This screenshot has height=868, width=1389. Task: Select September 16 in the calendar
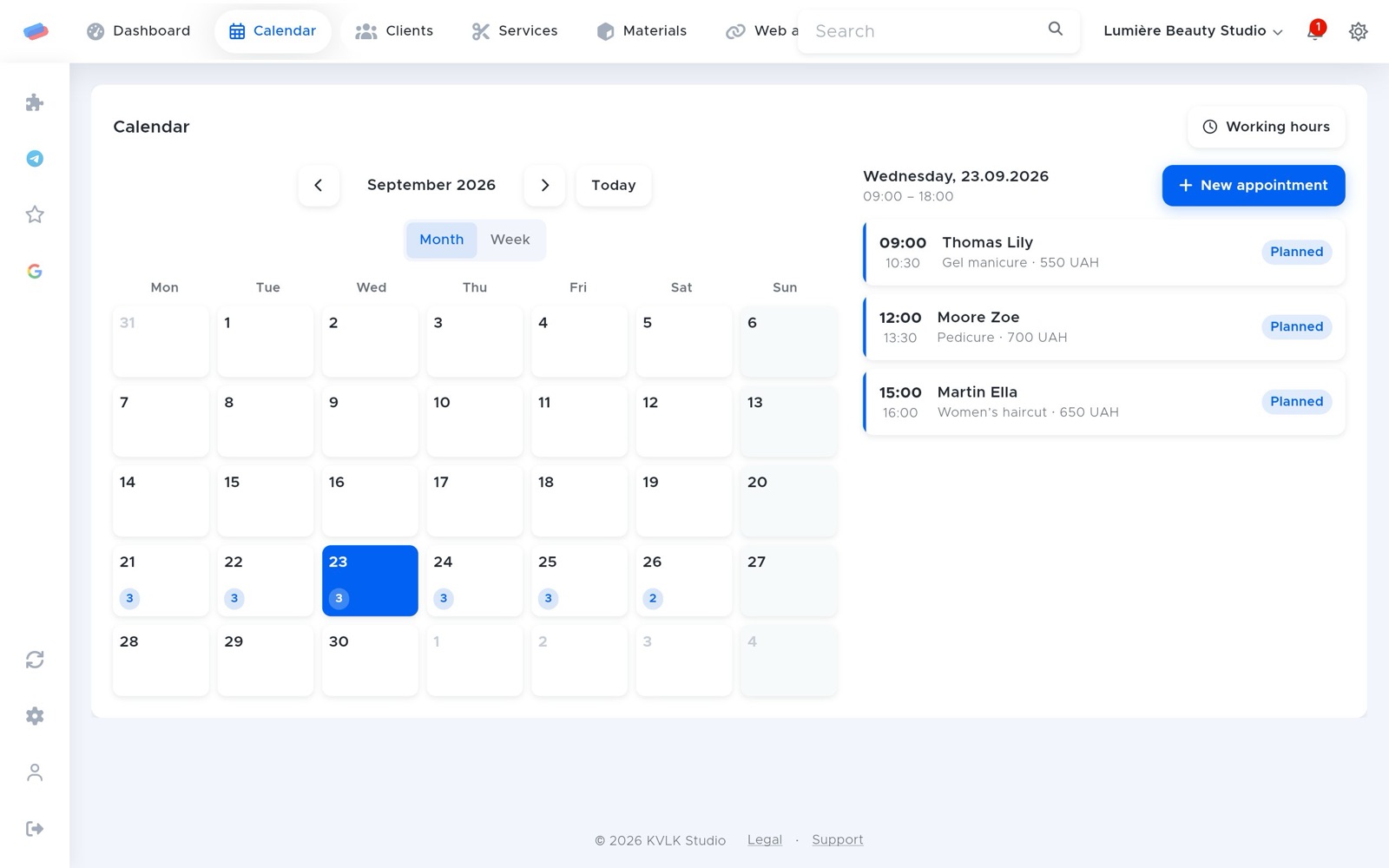click(370, 501)
